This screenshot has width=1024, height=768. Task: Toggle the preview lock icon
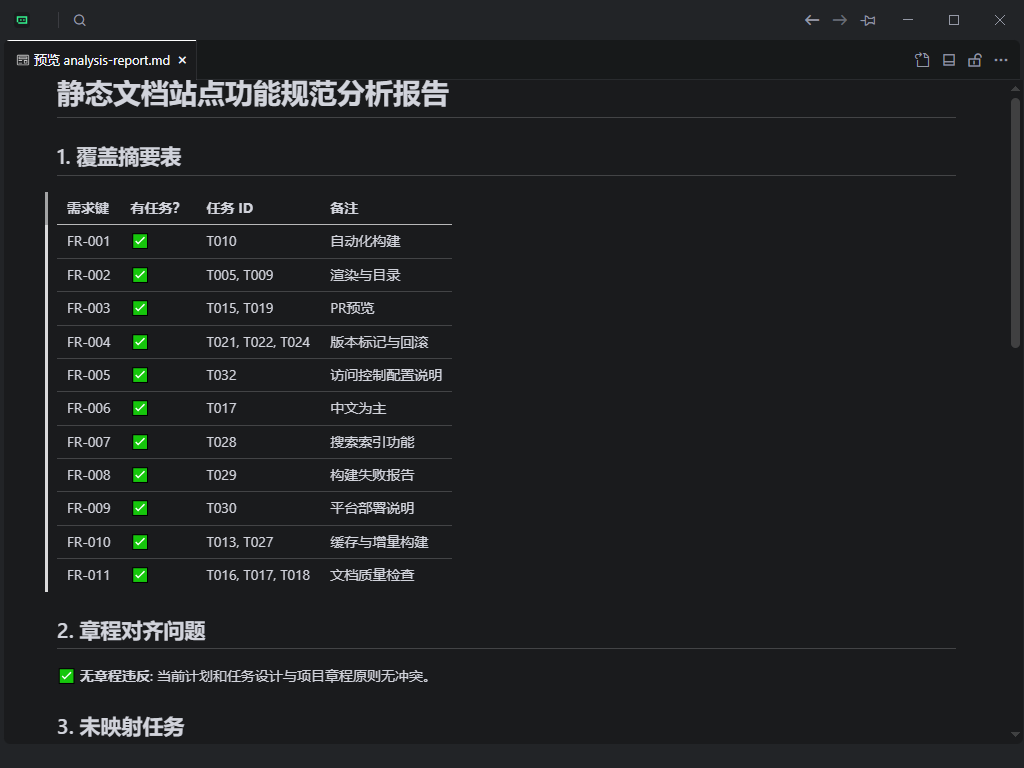pyautogui.click(x=975, y=60)
